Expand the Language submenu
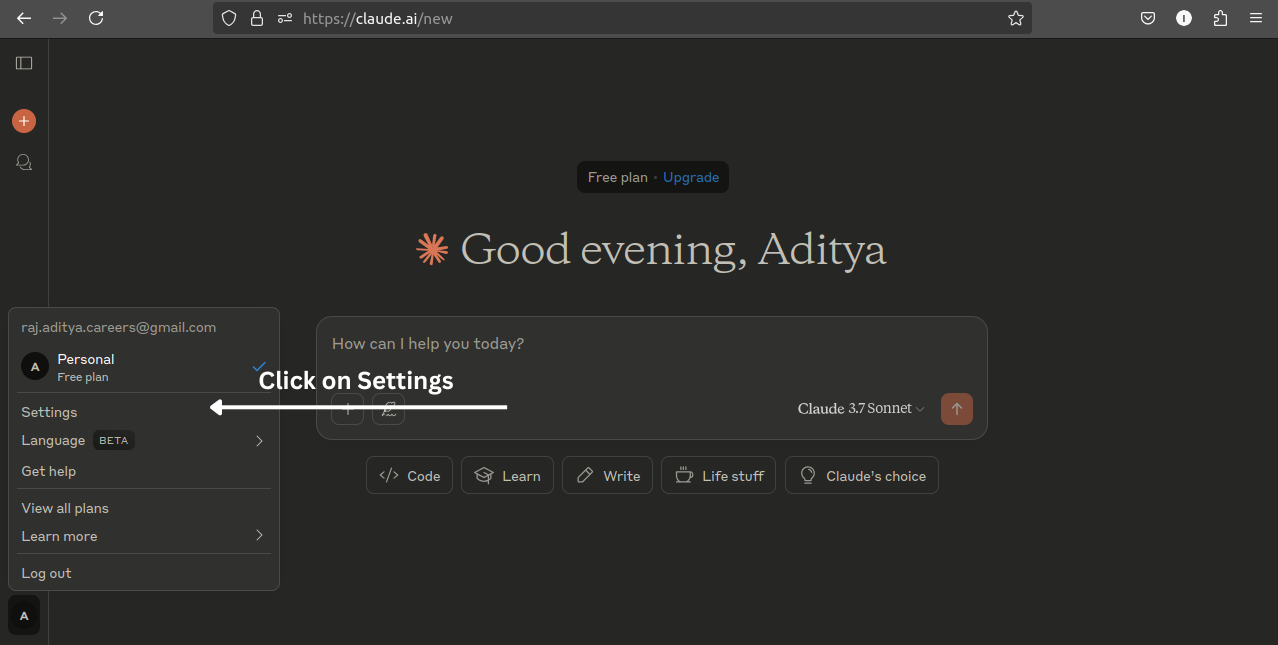 coord(53,440)
